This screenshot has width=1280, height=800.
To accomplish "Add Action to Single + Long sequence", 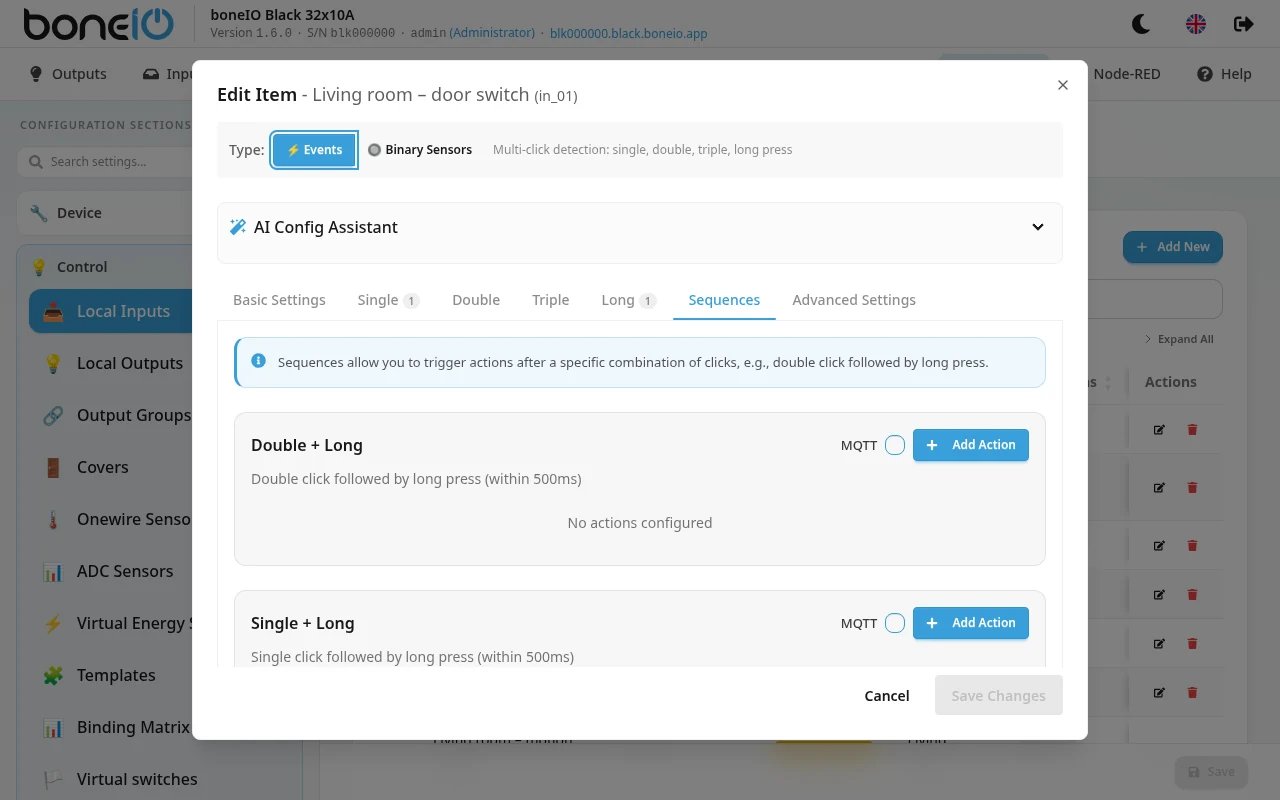I will (x=971, y=623).
